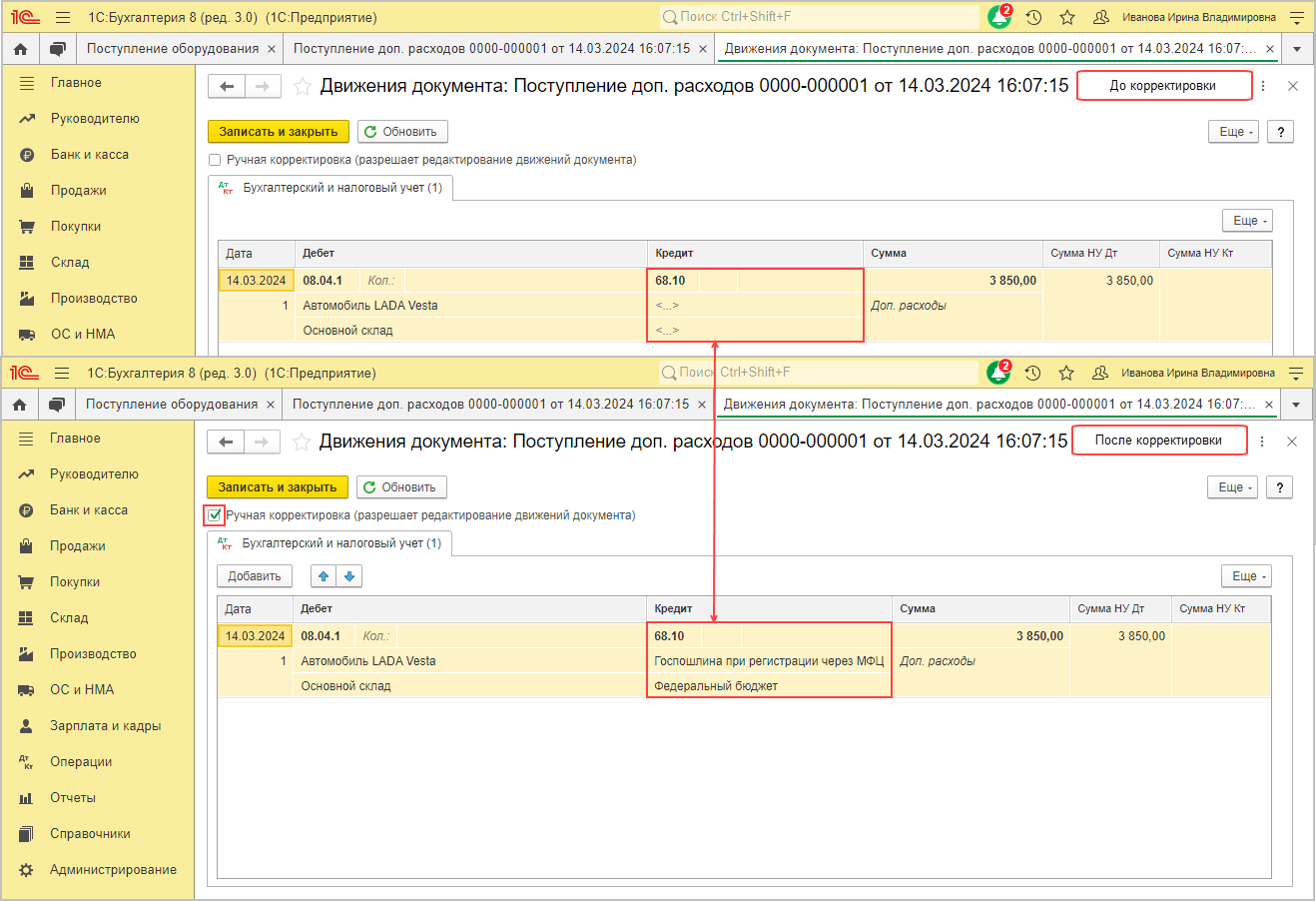Open discussions chat icon in lower tab bar
Screen dimensions: 1316x901
pos(57,405)
